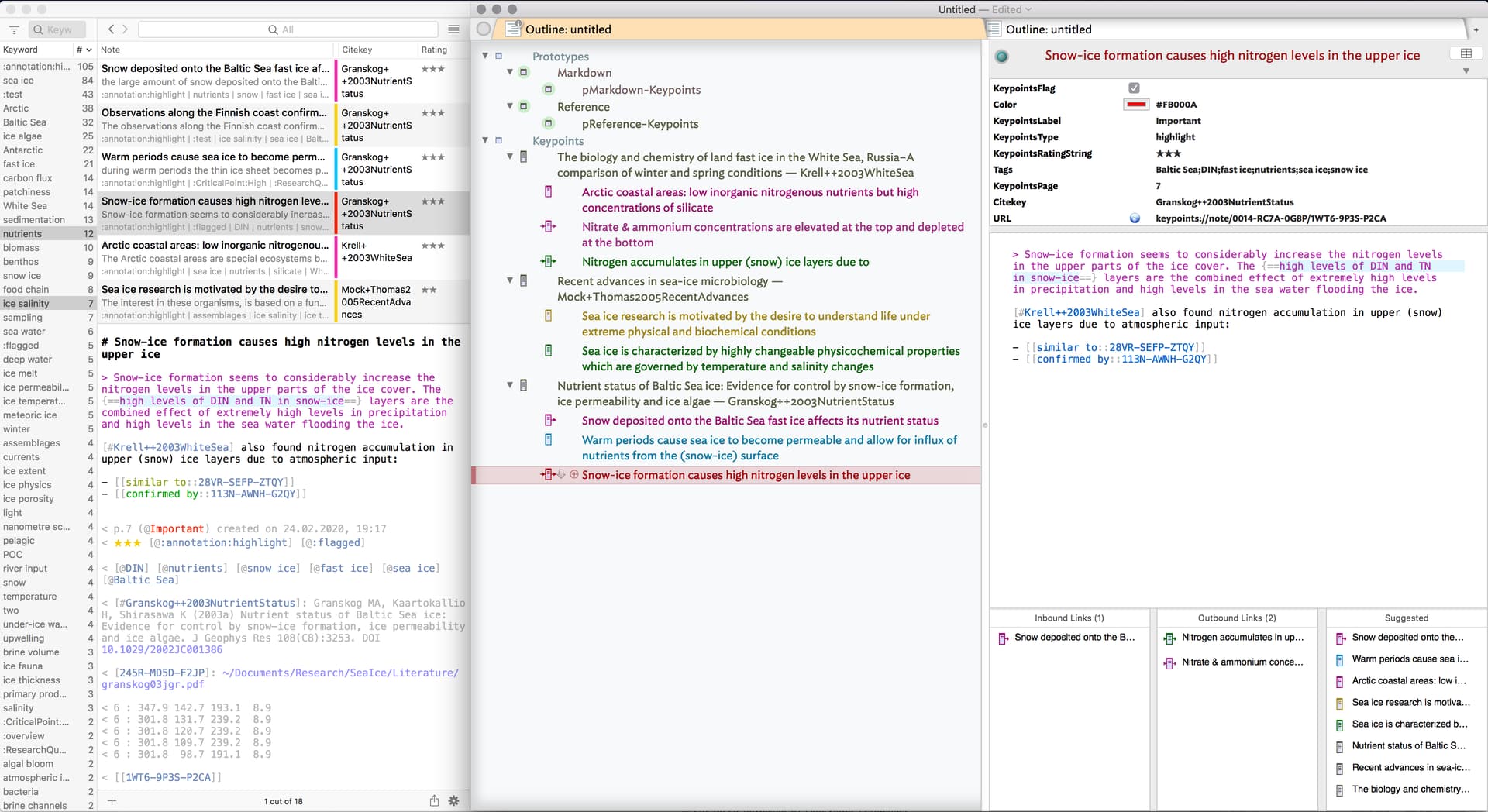The image size is (1488, 812).
Task: Click the pReference-Keypoints prototype icon
Action: [549, 124]
